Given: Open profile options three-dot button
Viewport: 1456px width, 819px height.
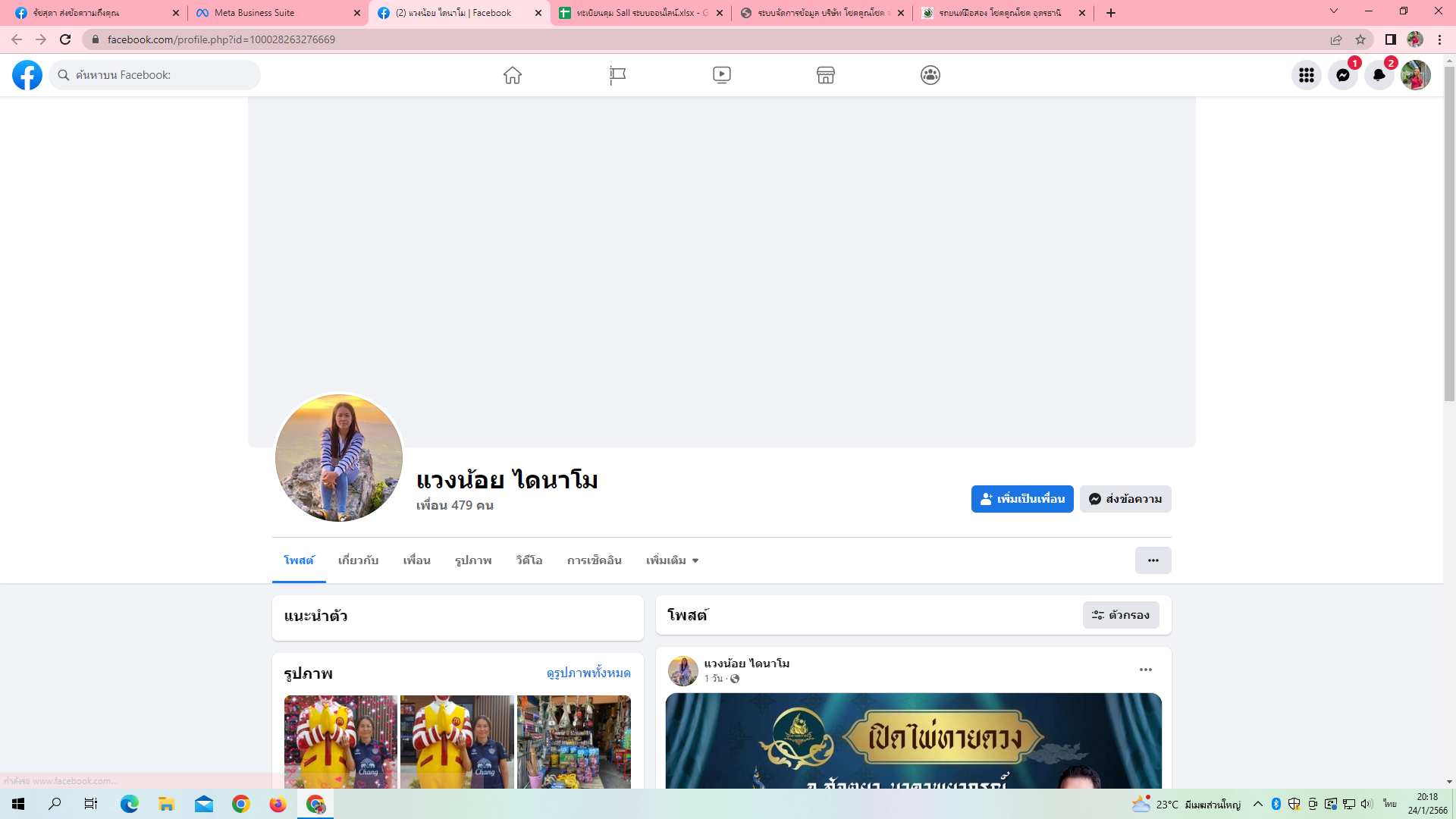Looking at the screenshot, I should pyautogui.click(x=1153, y=560).
